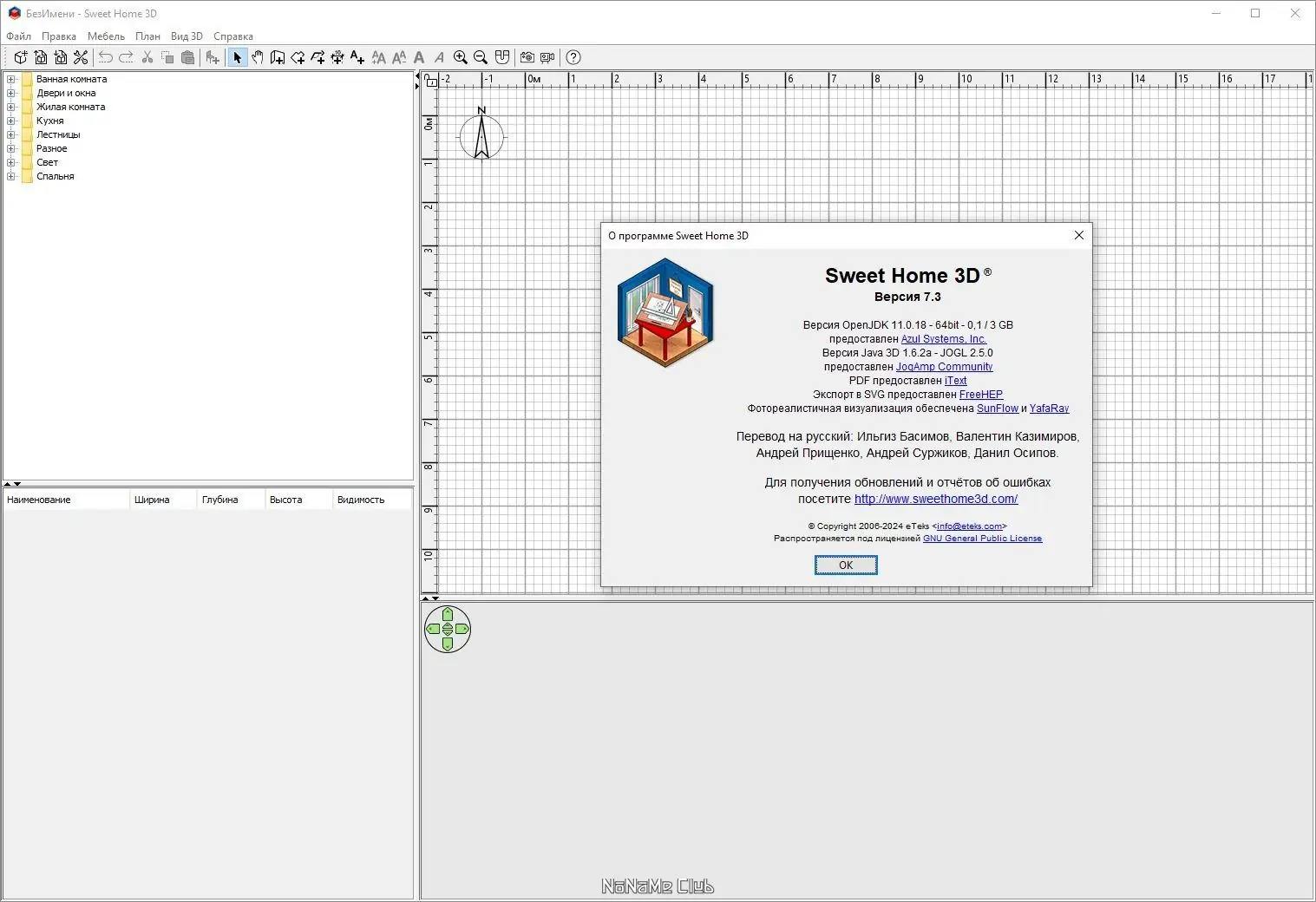Activate the Select arrow mode
This screenshot has width=1316, height=902.
click(x=237, y=57)
